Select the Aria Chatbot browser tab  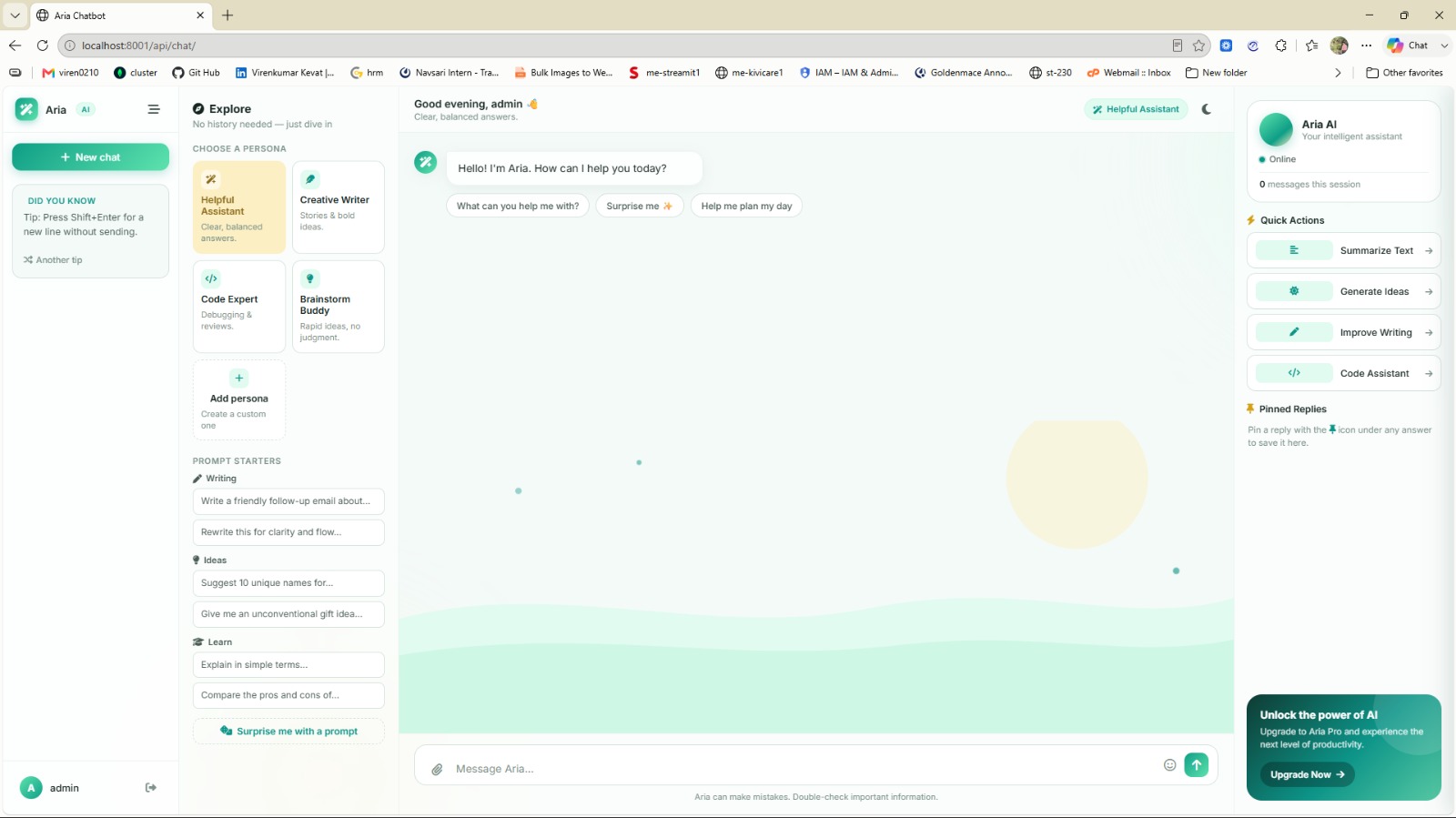coord(121,15)
